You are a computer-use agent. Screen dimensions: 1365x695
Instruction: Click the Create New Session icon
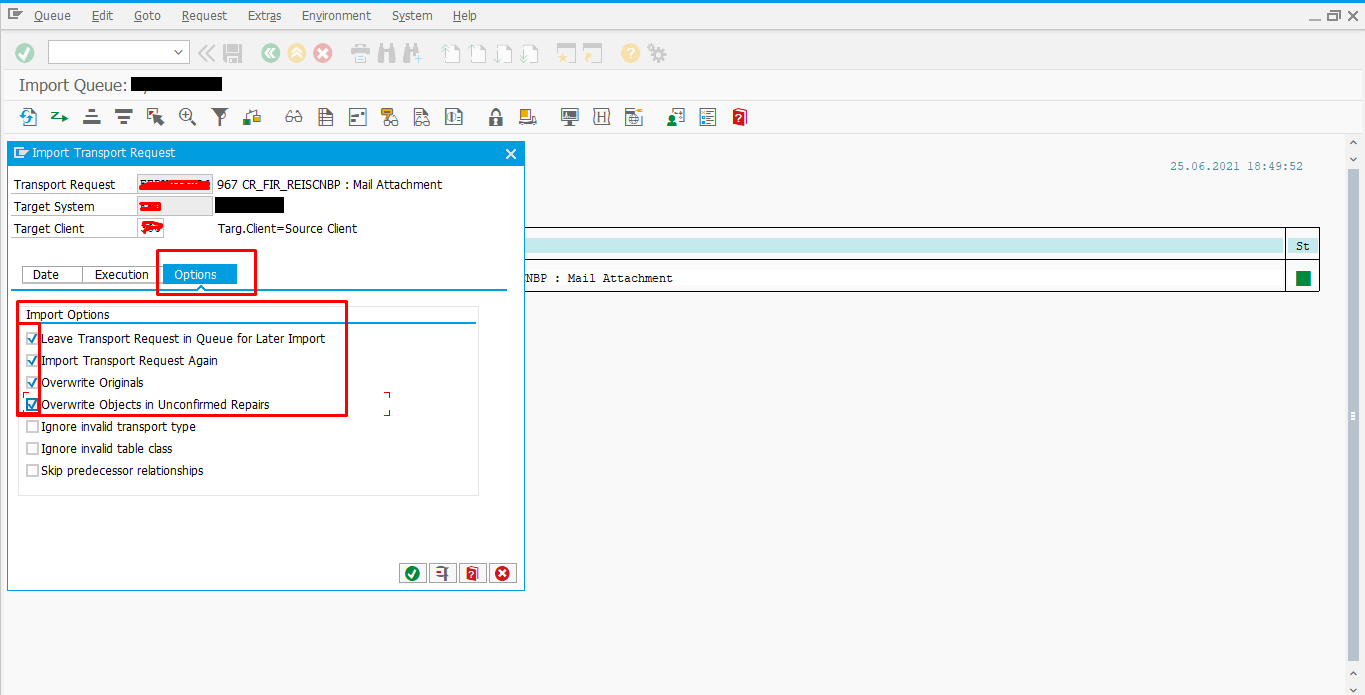coord(567,53)
